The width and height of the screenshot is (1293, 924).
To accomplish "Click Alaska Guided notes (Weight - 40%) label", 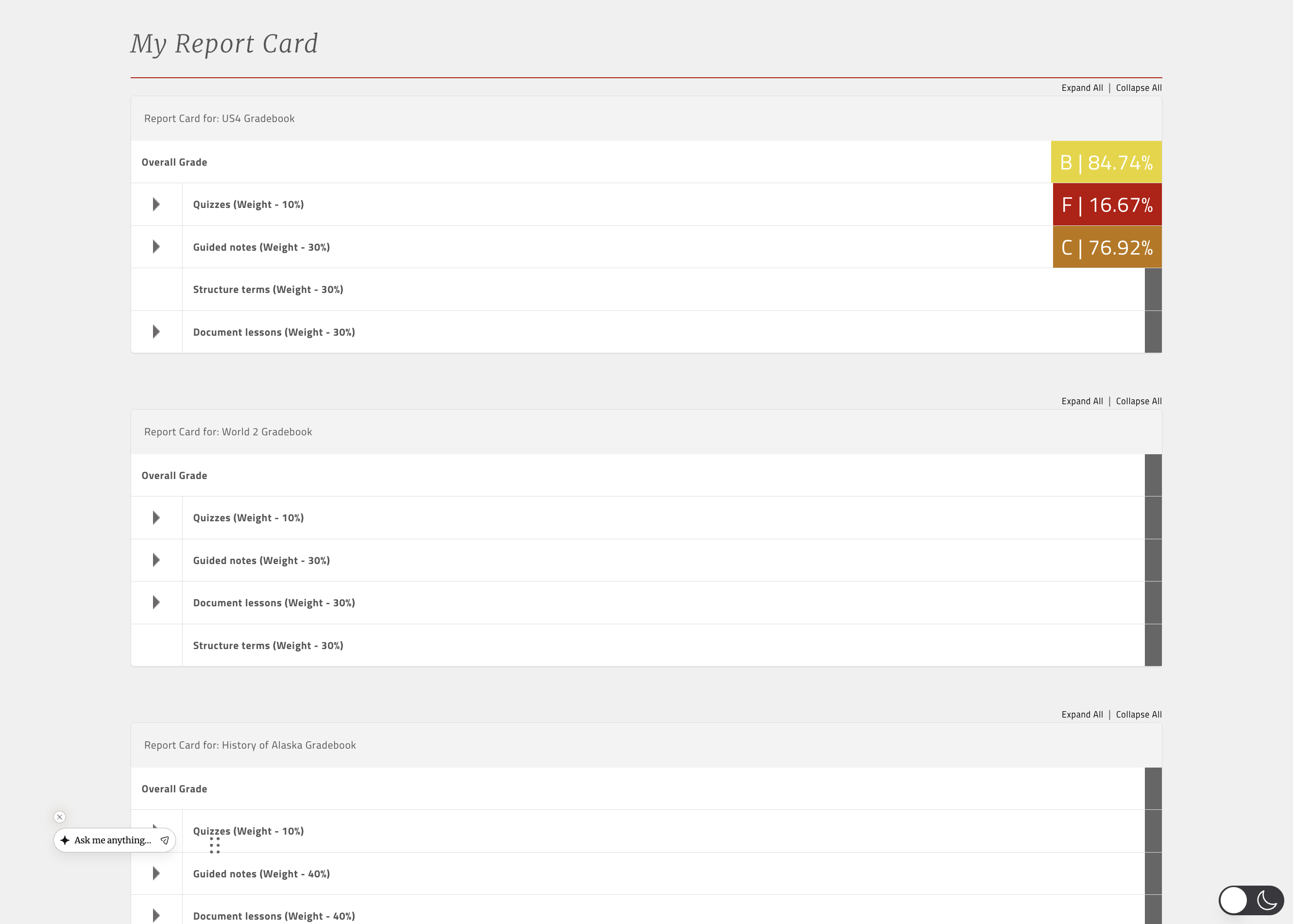I will [x=262, y=874].
